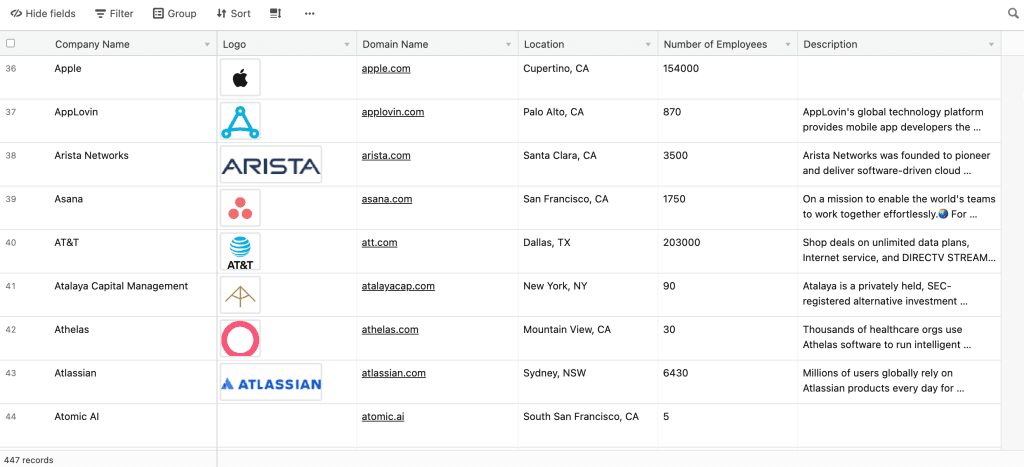Open the applovin.com link
The width and height of the screenshot is (1024, 467).
point(393,112)
